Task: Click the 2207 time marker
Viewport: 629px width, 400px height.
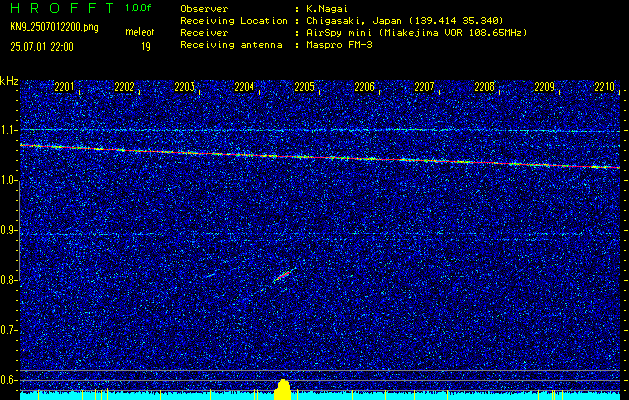Action: 424,87
